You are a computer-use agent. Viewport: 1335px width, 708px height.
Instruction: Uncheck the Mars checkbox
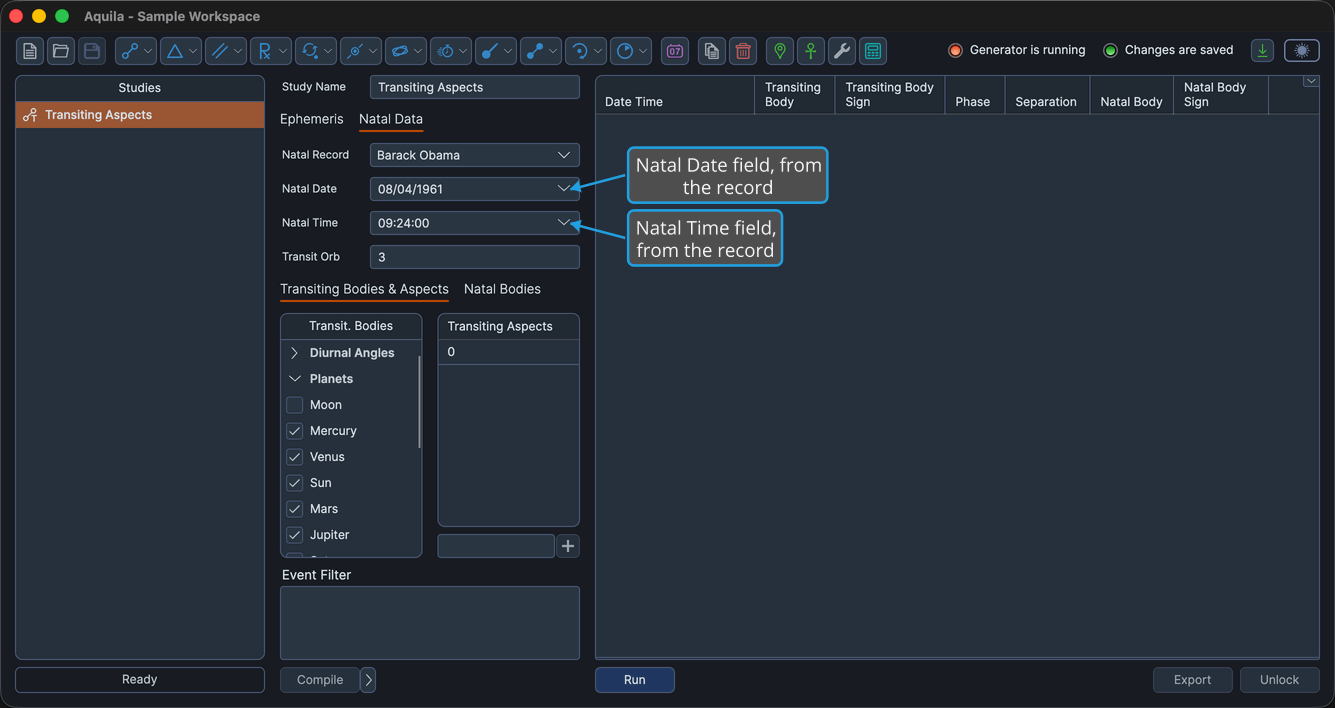(295, 509)
